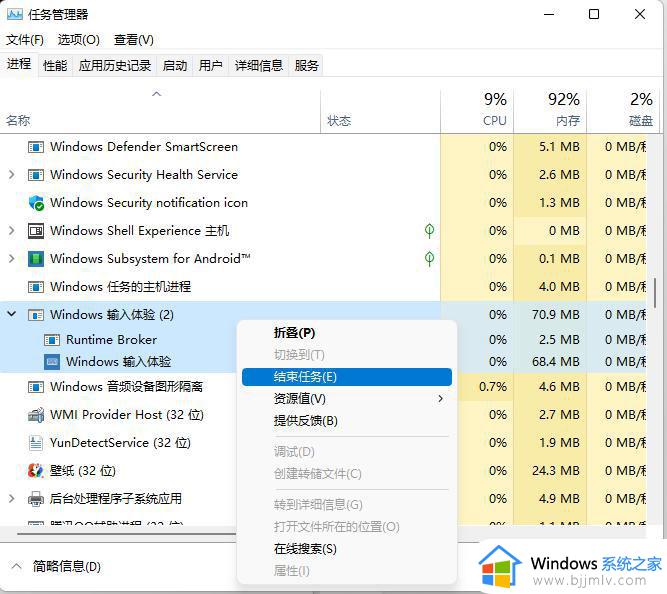The image size is (667, 594).
Task: Choose 资源值(V) in context menu
Action: click(x=347, y=399)
